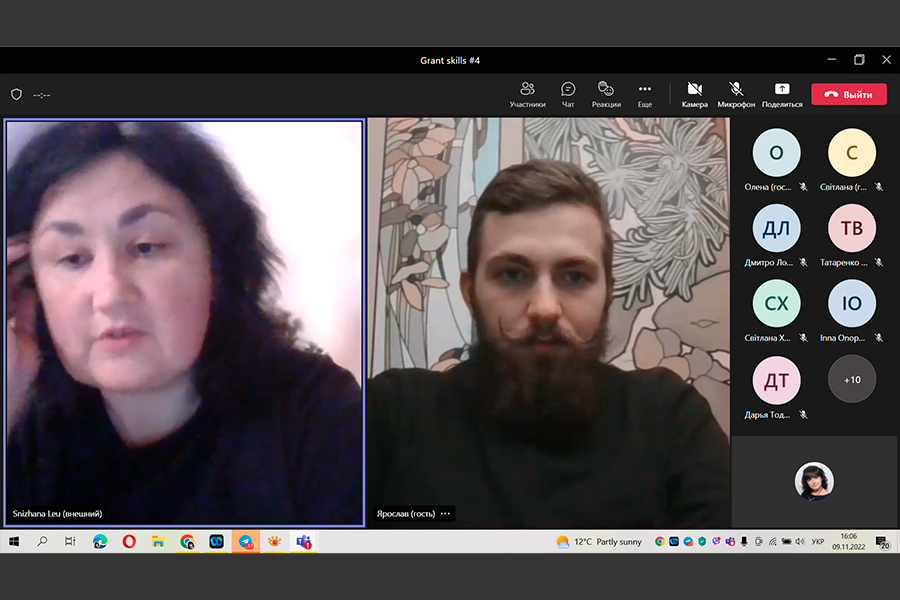Select the Татаренко avatar ТВ
This screenshot has height=600, width=900.
tap(851, 228)
